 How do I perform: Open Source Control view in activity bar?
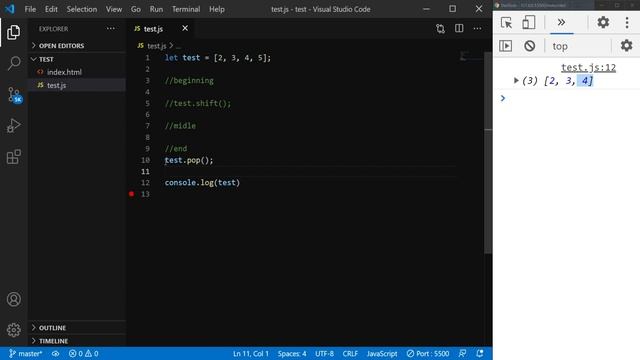click(15, 95)
